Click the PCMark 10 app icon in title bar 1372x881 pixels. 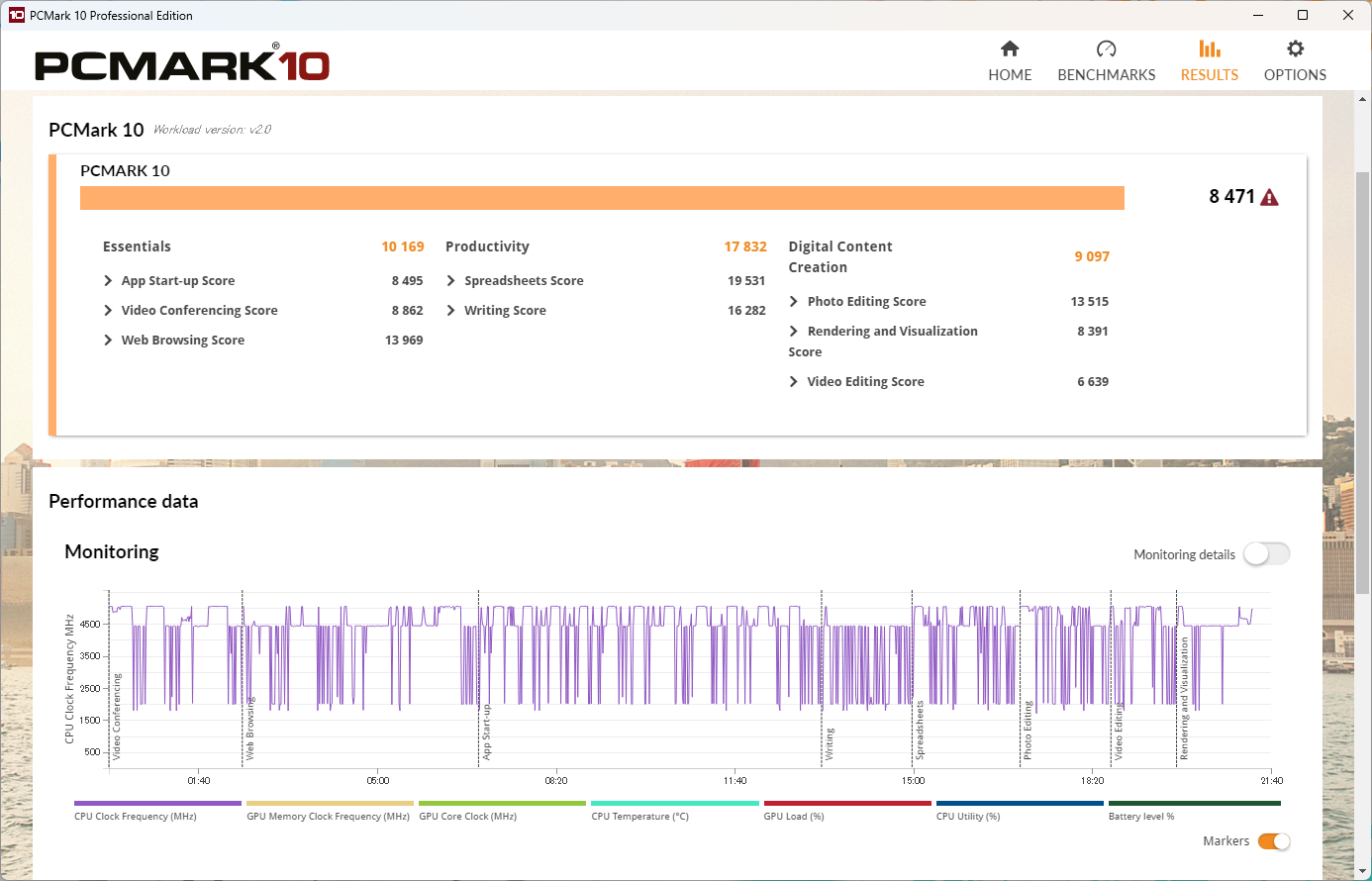click(16, 15)
